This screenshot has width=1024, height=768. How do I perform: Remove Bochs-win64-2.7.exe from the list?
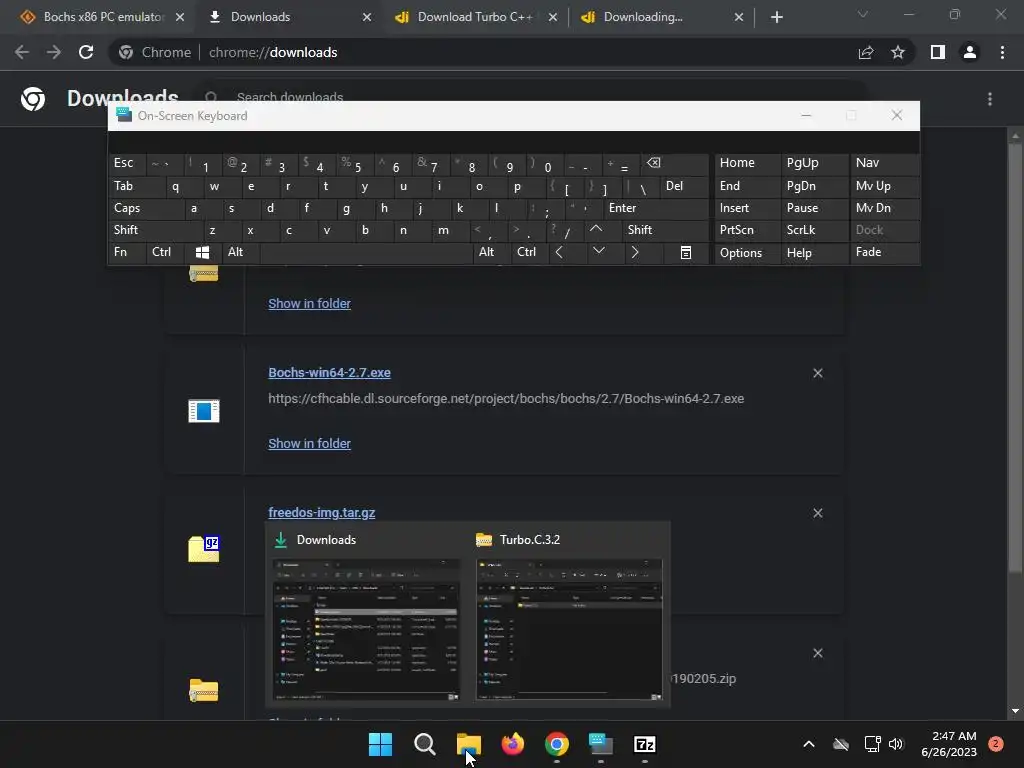click(x=818, y=373)
